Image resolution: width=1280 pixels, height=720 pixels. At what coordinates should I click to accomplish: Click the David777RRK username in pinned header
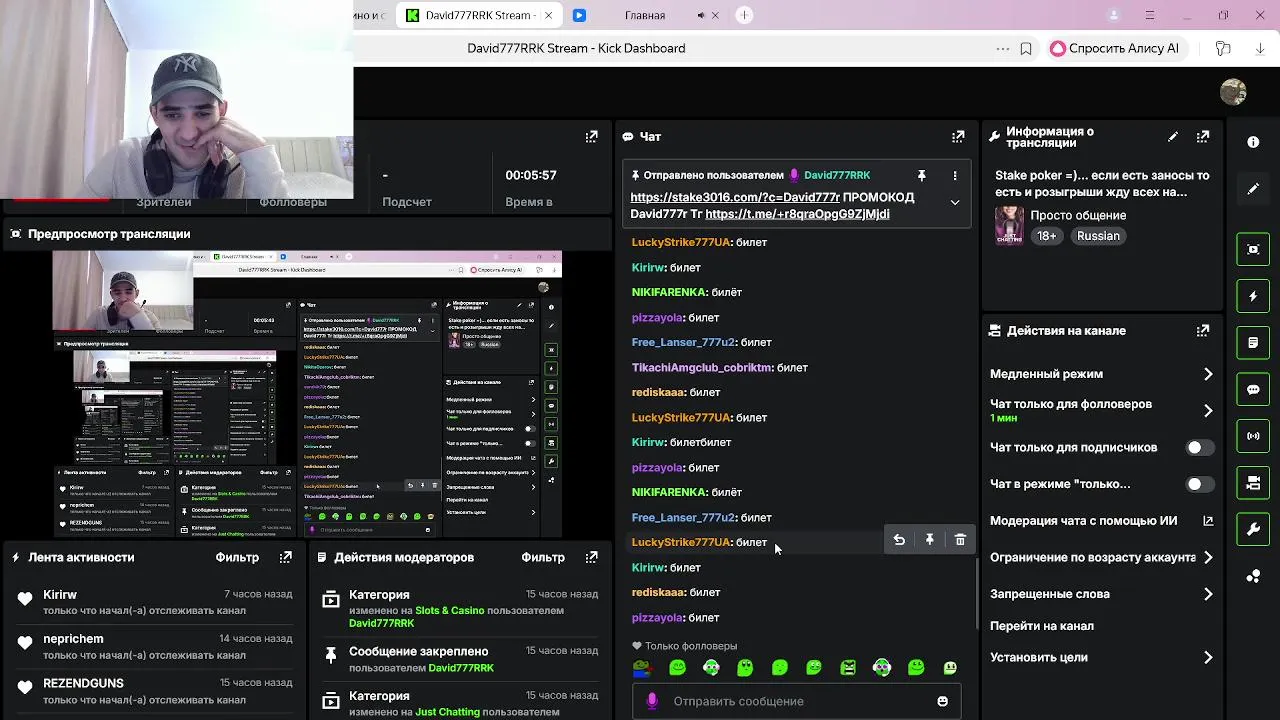pos(837,175)
